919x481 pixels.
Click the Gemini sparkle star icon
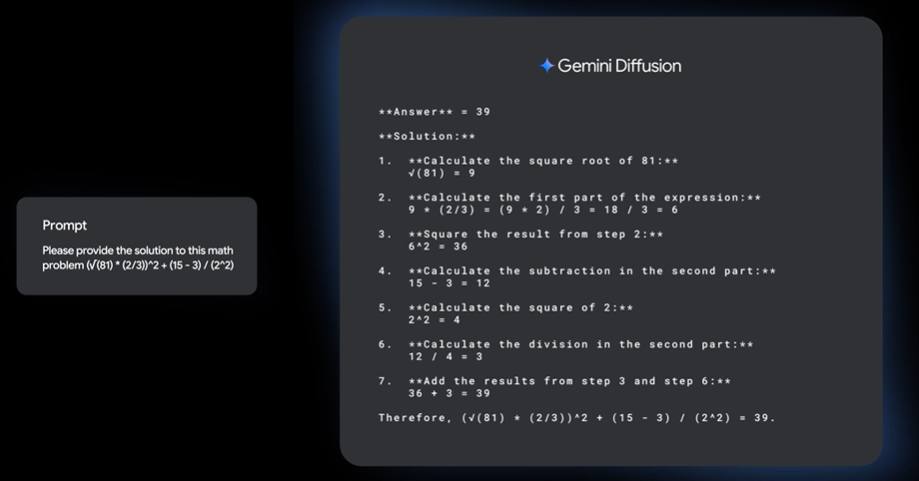click(x=546, y=66)
